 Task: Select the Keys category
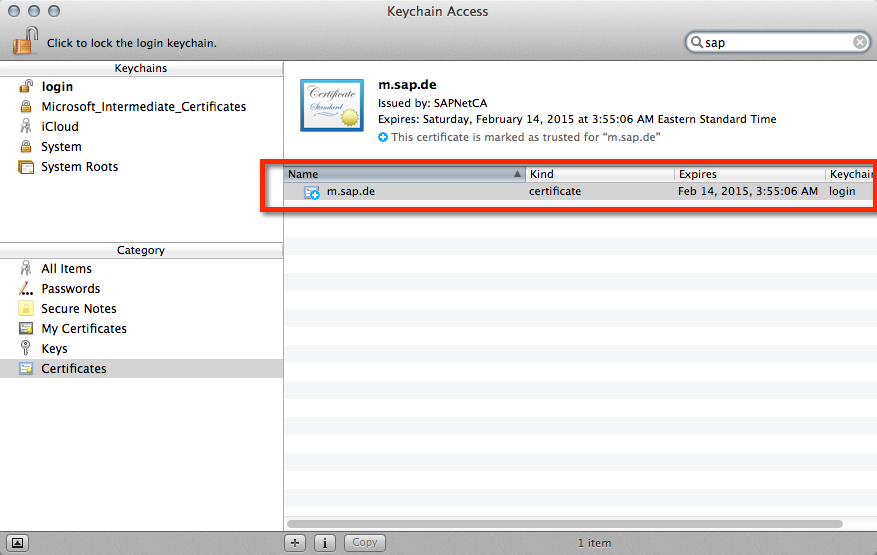54,349
